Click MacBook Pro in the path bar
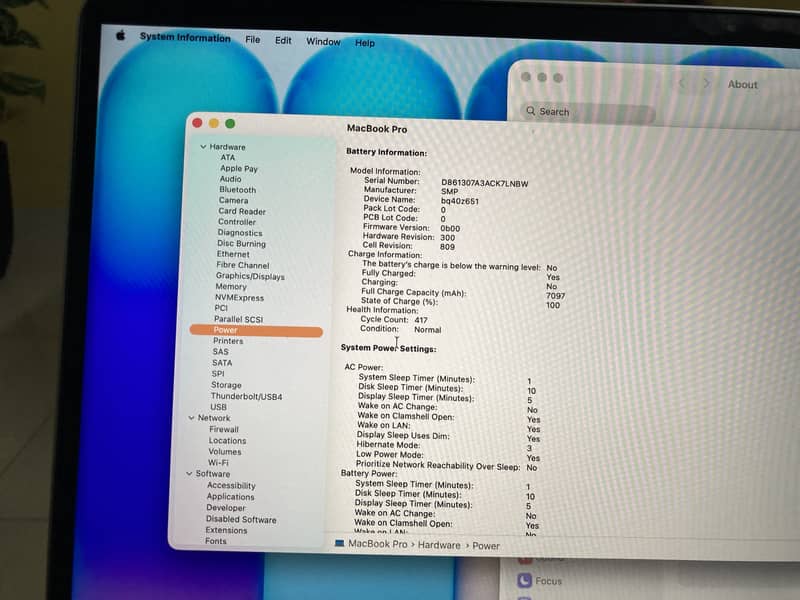This screenshot has width=800, height=600. coord(378,544)
